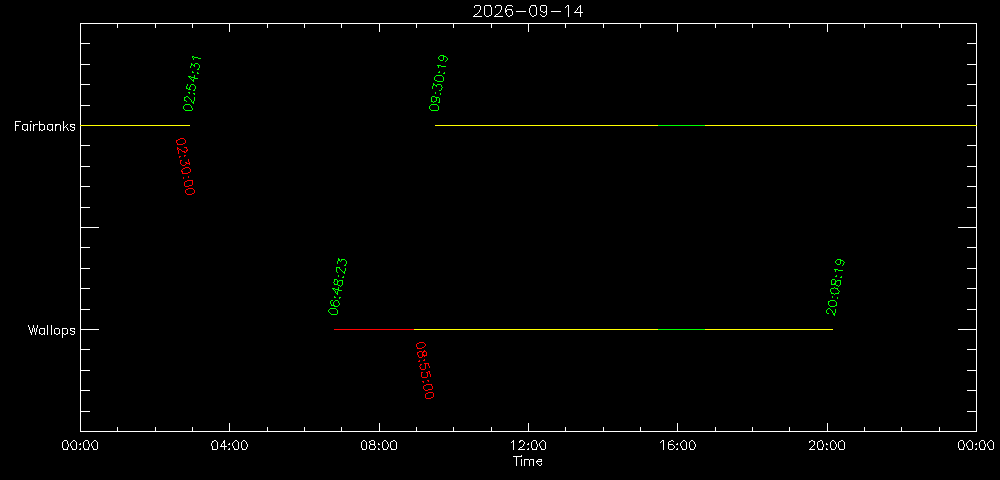
Task: Select the Fairbanks axis label
Action: click(x=45, y=126)
